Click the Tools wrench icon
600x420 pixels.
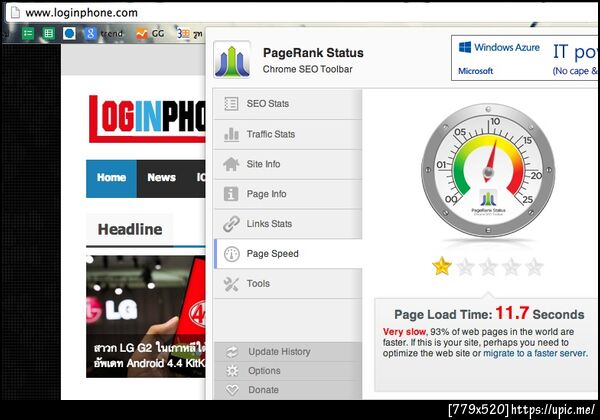pyautogui.click(x=231, y=284)
